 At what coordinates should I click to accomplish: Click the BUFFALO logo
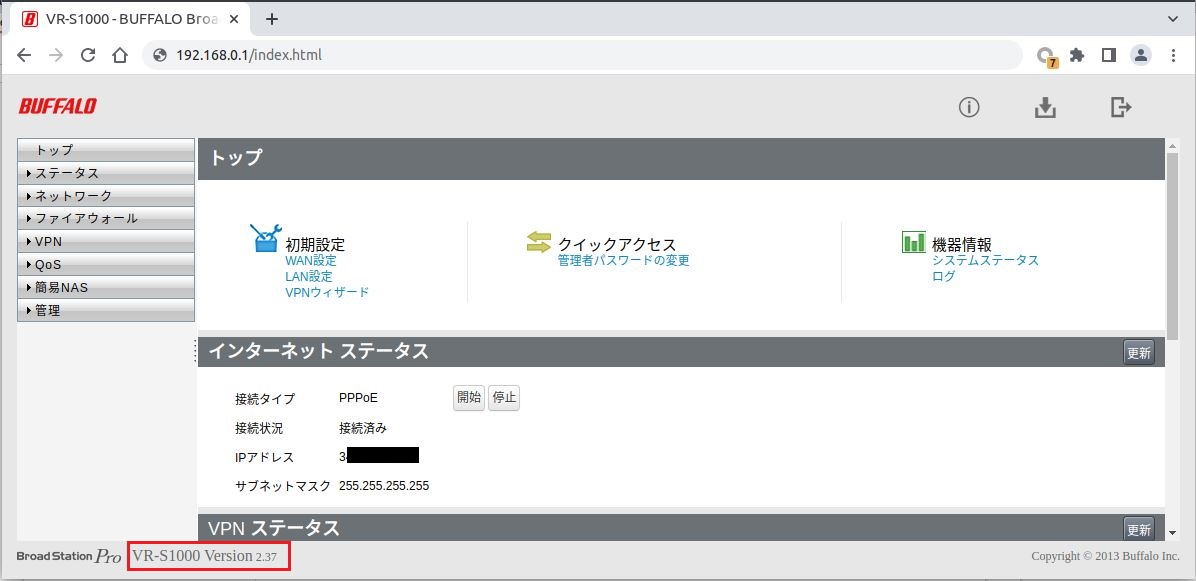pos(57,107)
